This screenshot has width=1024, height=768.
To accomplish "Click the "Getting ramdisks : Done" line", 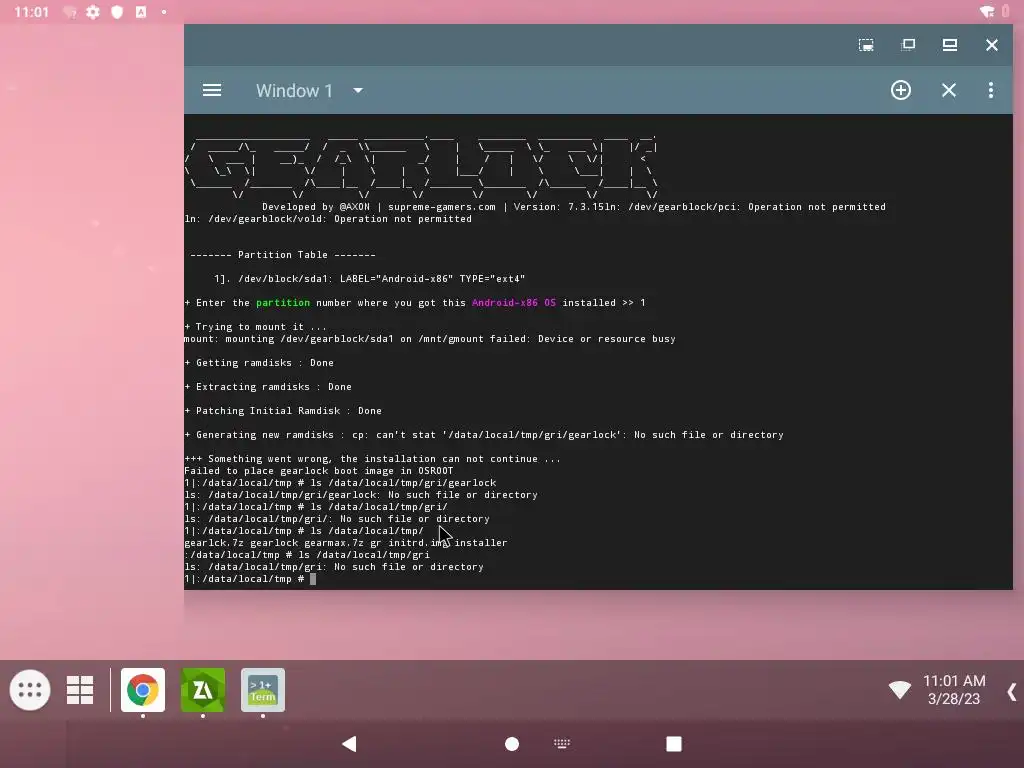I will 259,363.
